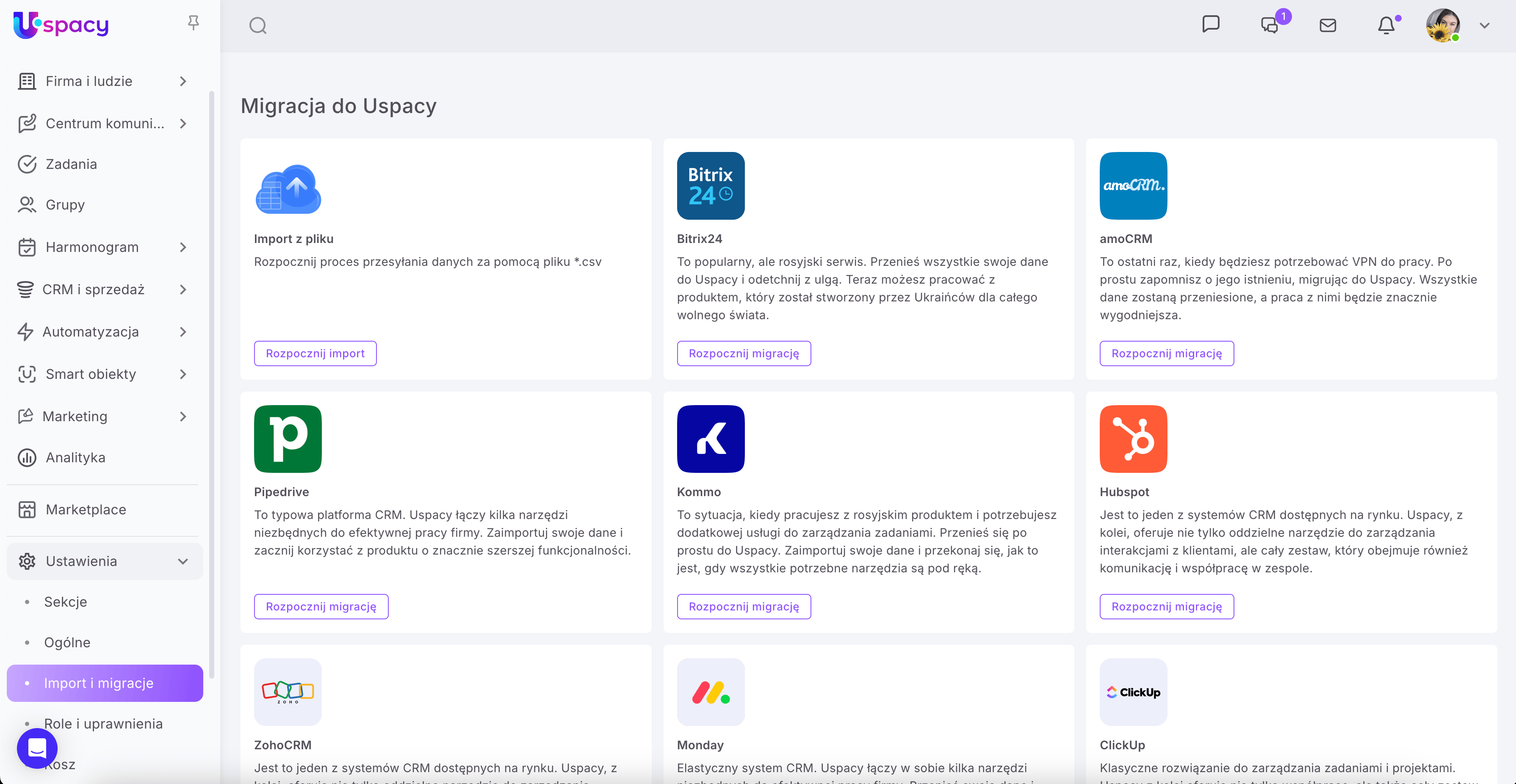Start migration from Bitrix24

(x=743, y=353)
